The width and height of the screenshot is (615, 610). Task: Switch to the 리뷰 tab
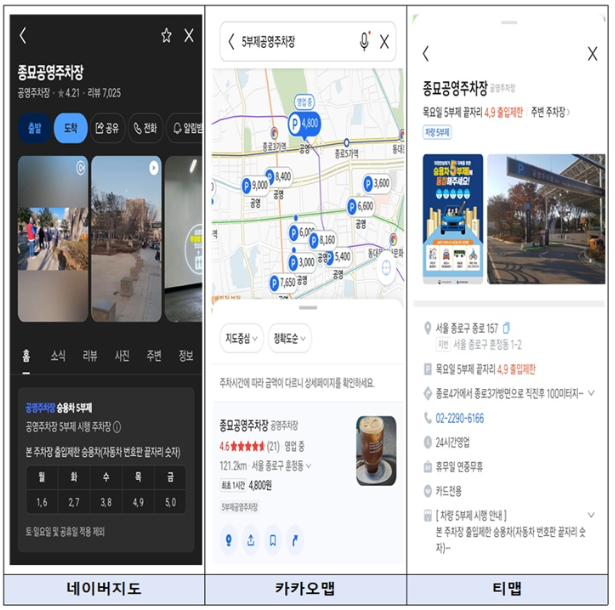click(89, 355)
